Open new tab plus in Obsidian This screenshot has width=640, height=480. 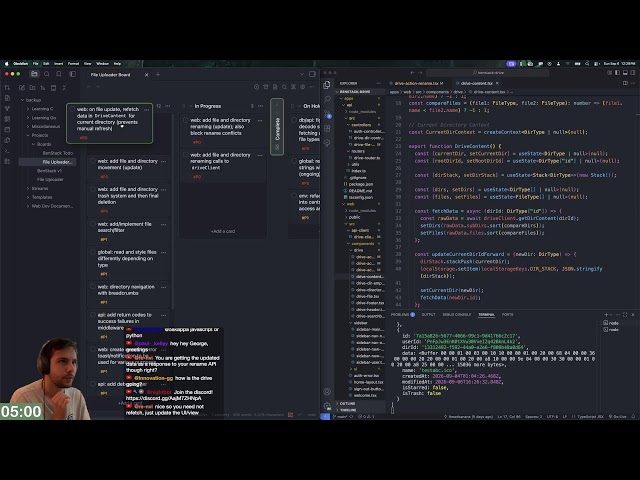[x=158, y=74]
